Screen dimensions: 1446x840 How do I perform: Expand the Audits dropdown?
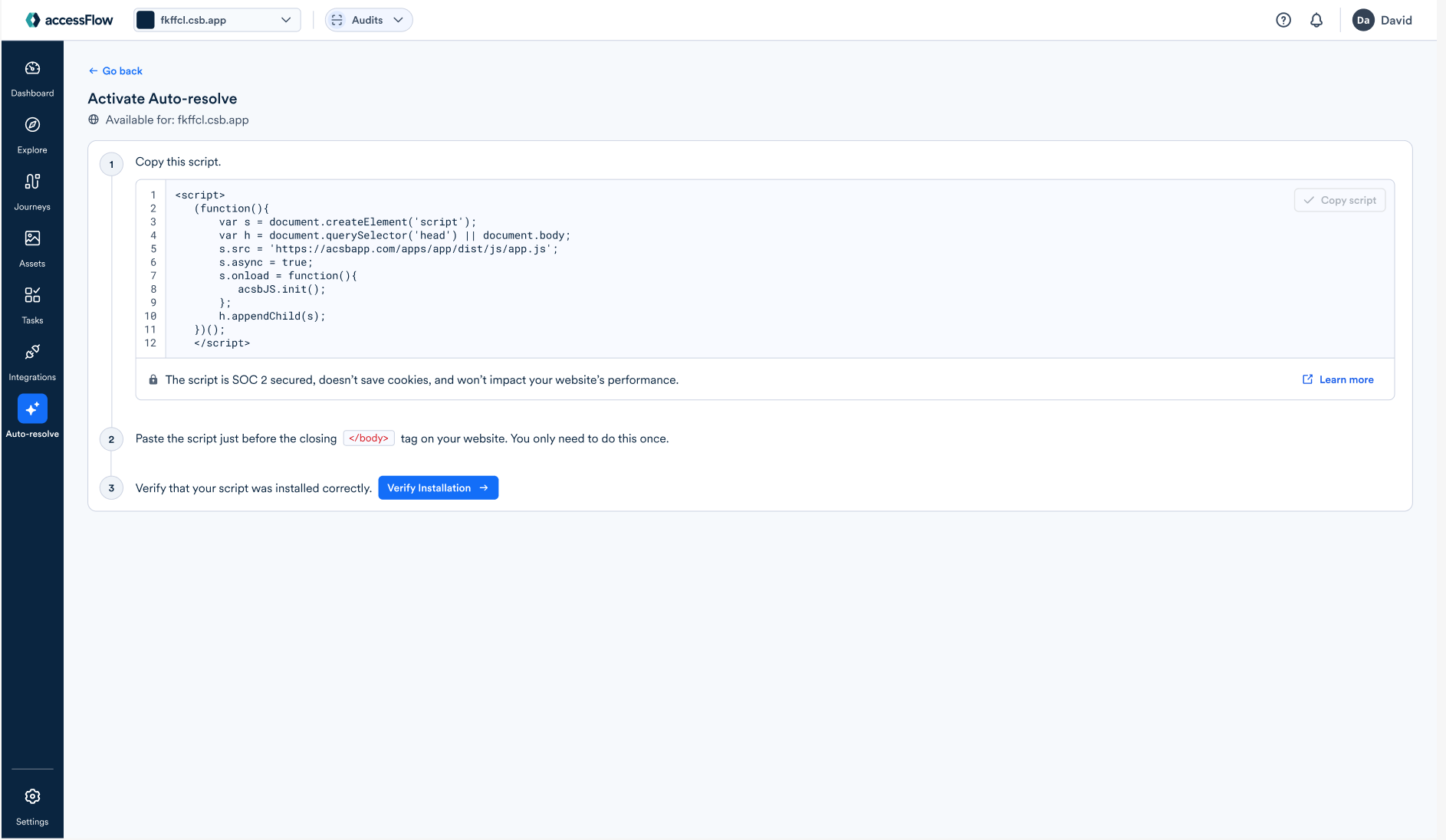[368, 20]
